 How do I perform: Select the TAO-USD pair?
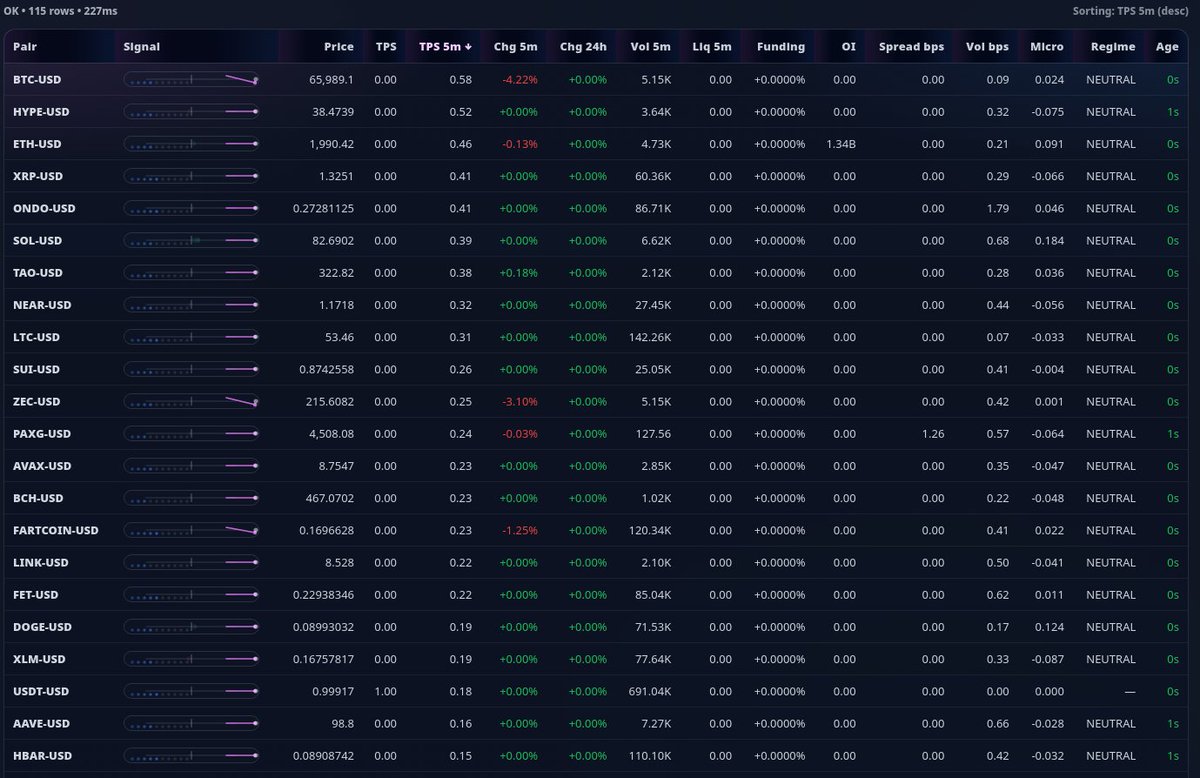pyautogui.click(x=38, y=273)
